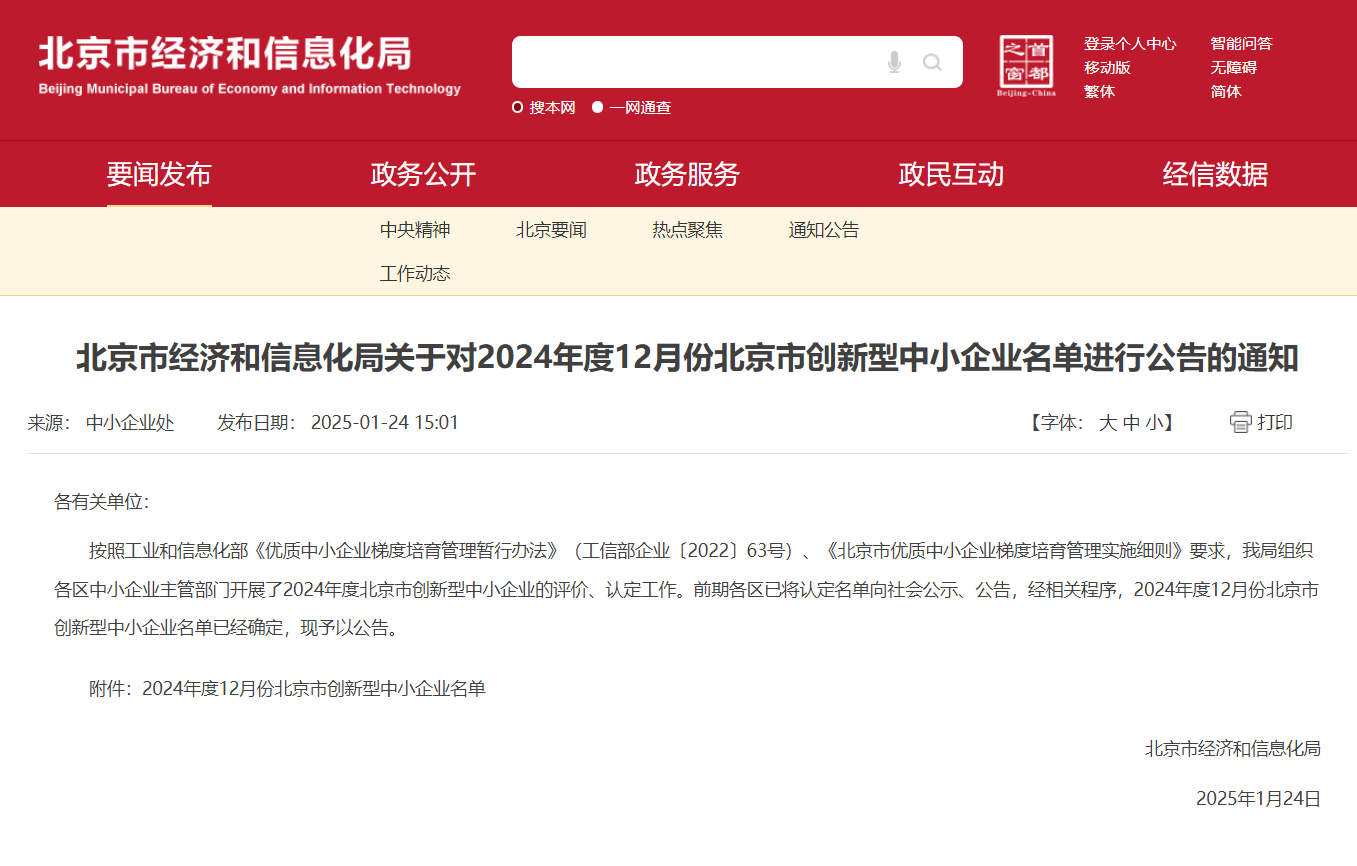1357x866 pixels.
Task: Switch to the 经信数据 navigation tab
Action: click(x=1215, y=175)
